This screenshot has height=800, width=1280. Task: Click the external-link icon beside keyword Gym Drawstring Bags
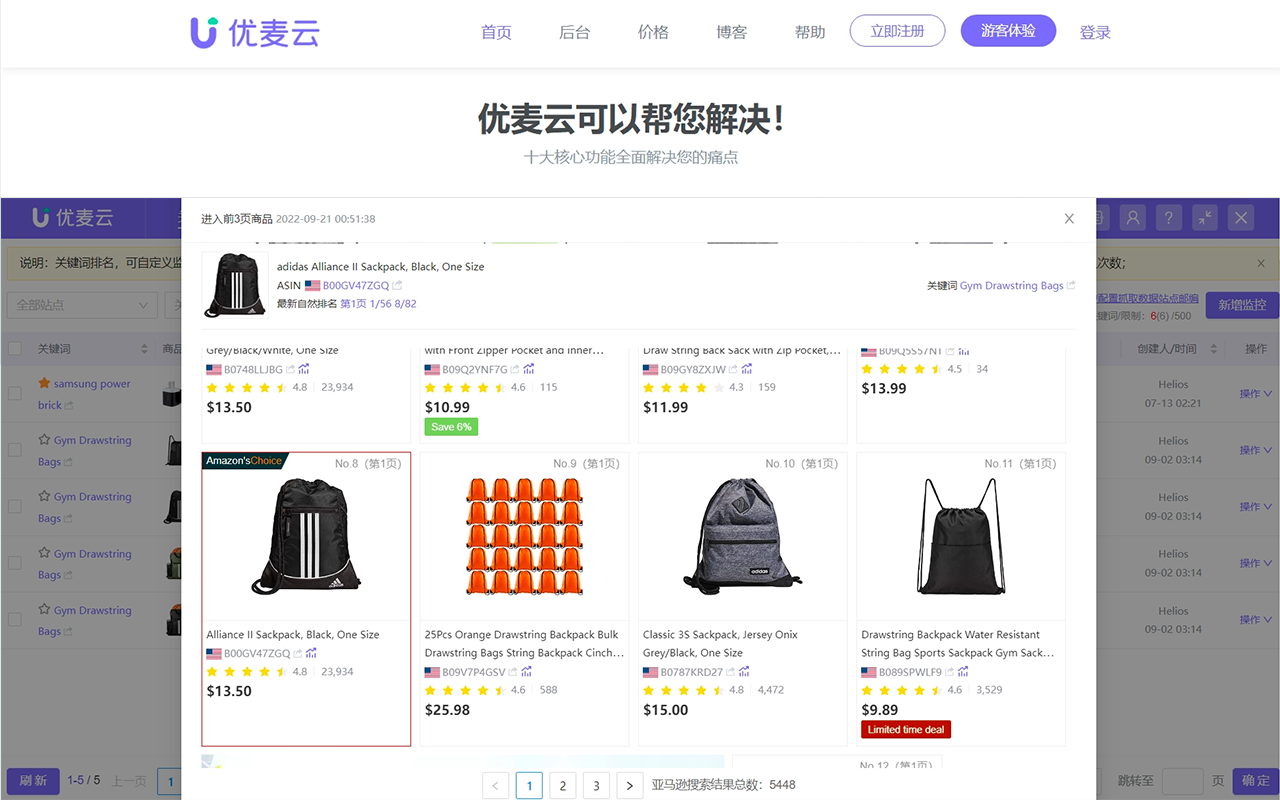(x=1069, y=285)
